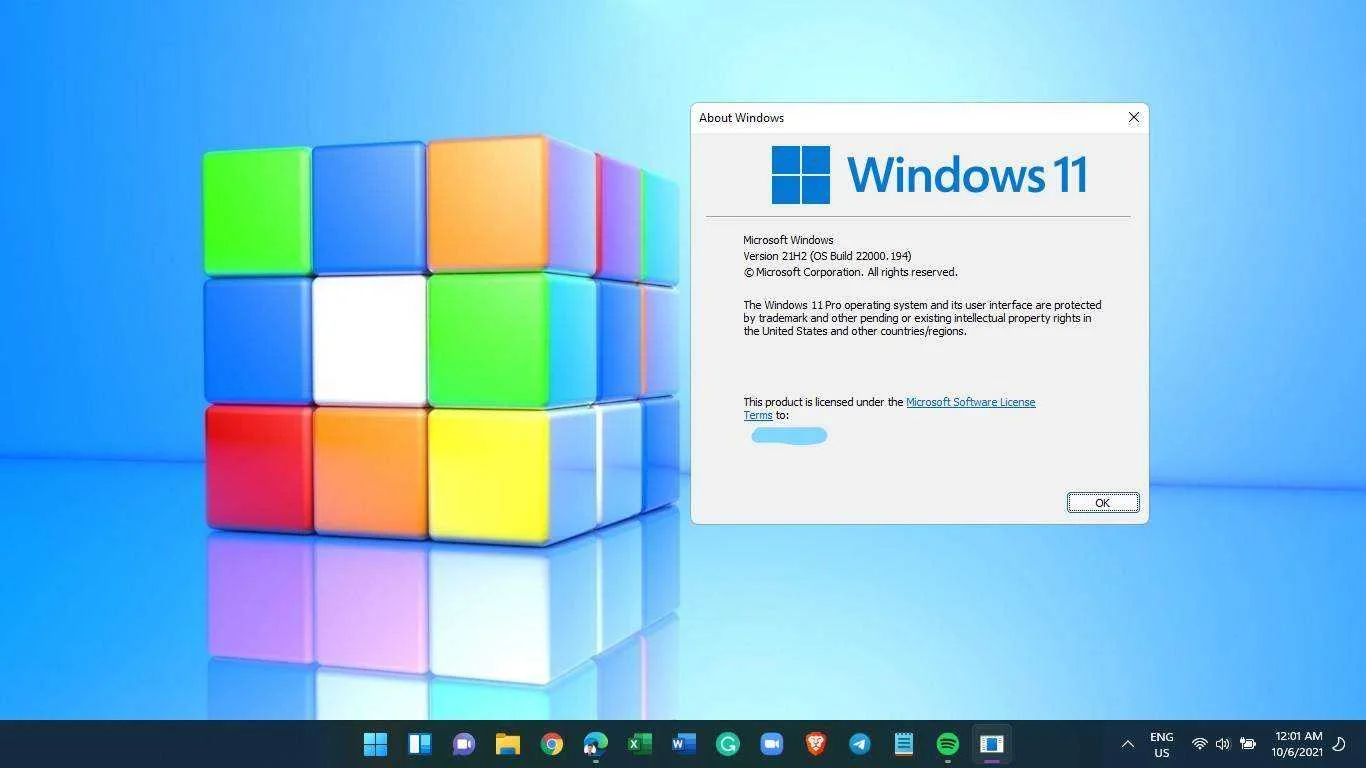Launch Word from the taskbar
This screenshot has width=1366, height=768.
point(684,744)
